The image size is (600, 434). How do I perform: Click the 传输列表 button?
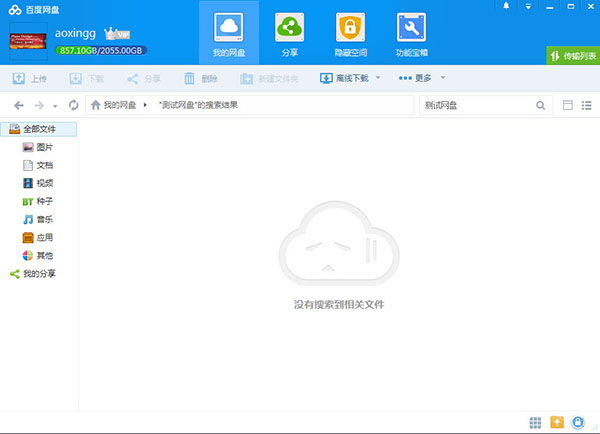[573, 56]
